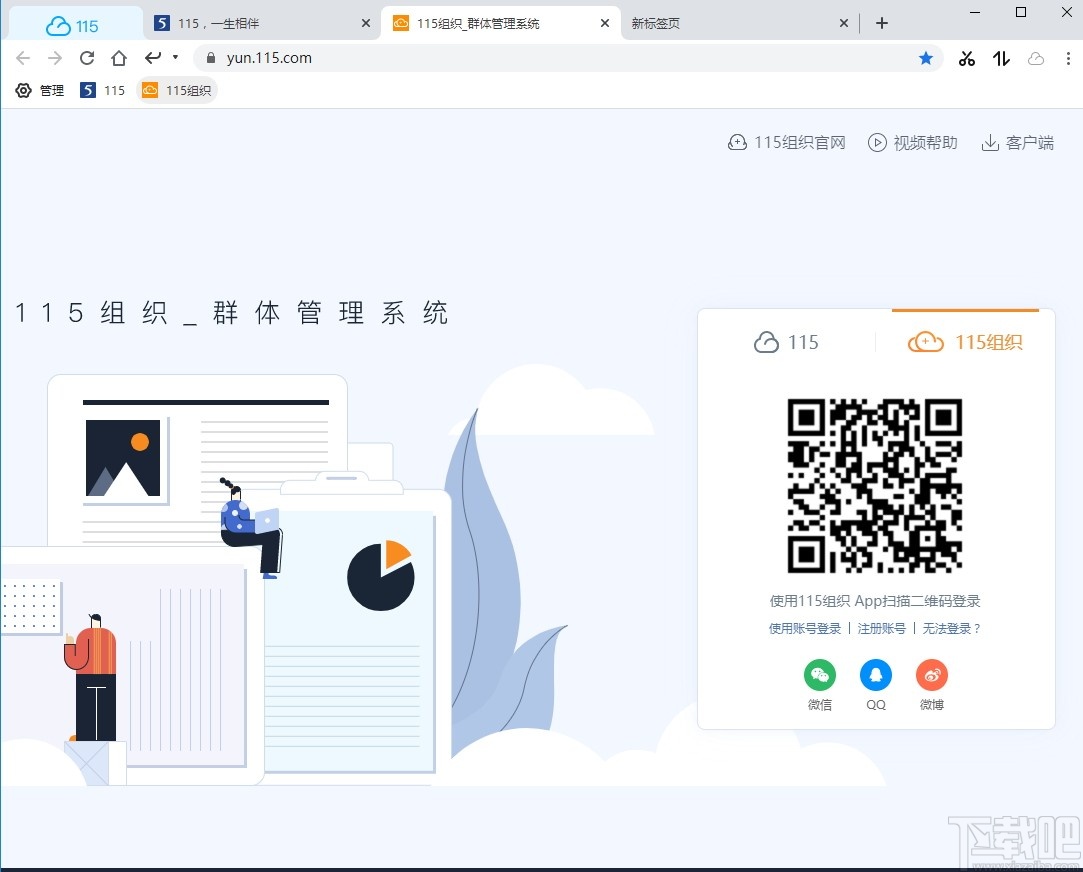Choose '使用账号登录' account login
1083x872 pixels.
[x=805, y=628]
